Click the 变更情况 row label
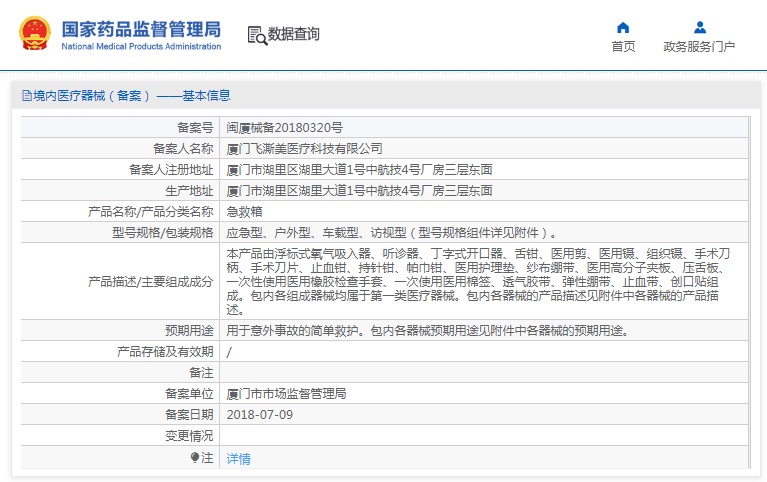 tap(189, 436)
